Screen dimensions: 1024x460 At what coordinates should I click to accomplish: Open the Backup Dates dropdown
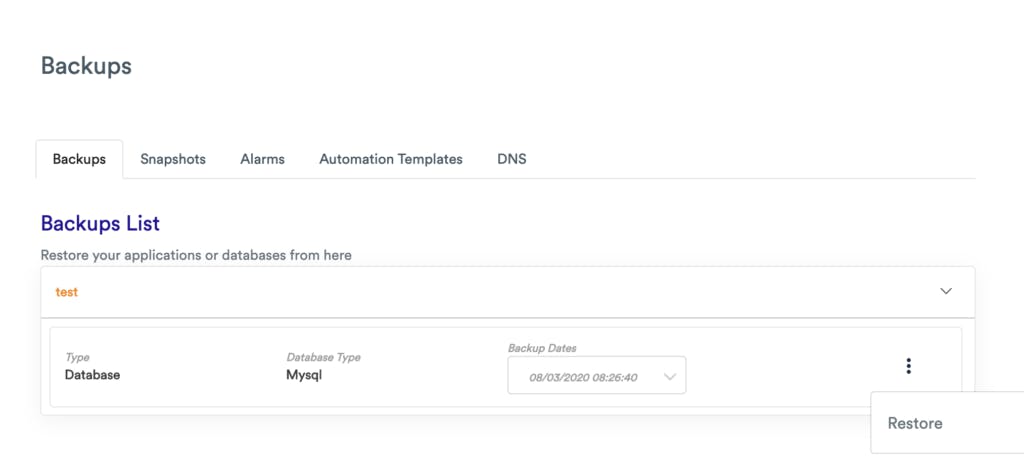click(596, 376)
